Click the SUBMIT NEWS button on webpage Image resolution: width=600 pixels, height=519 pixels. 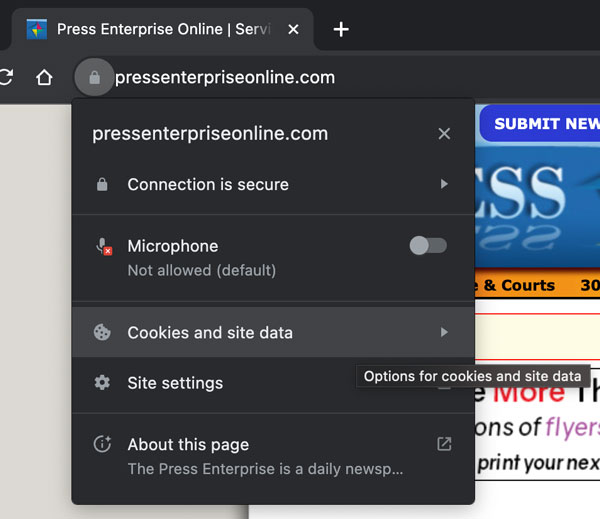pyautogui.click(x=540, y=123)
